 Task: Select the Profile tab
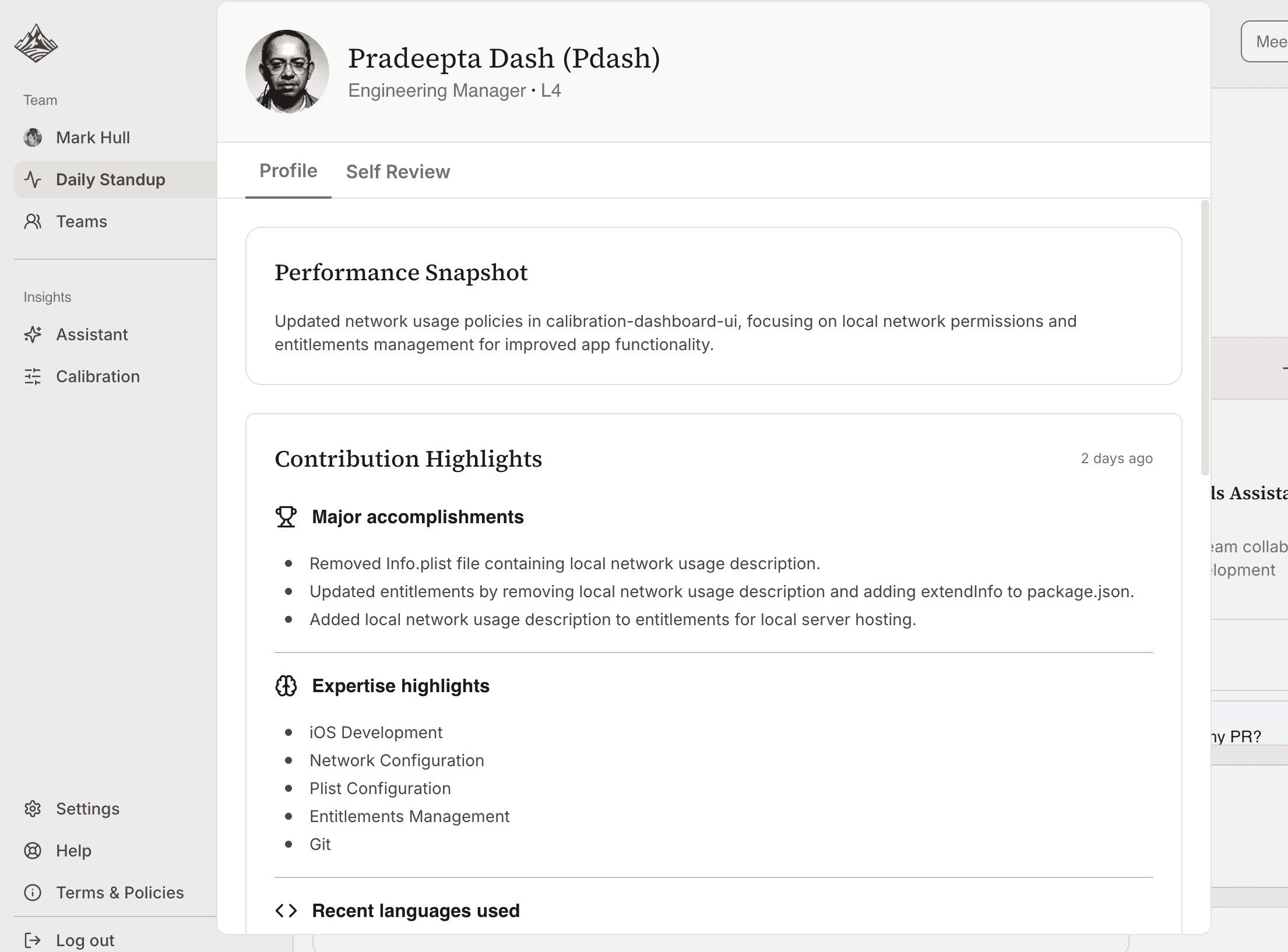click(288, 171)
